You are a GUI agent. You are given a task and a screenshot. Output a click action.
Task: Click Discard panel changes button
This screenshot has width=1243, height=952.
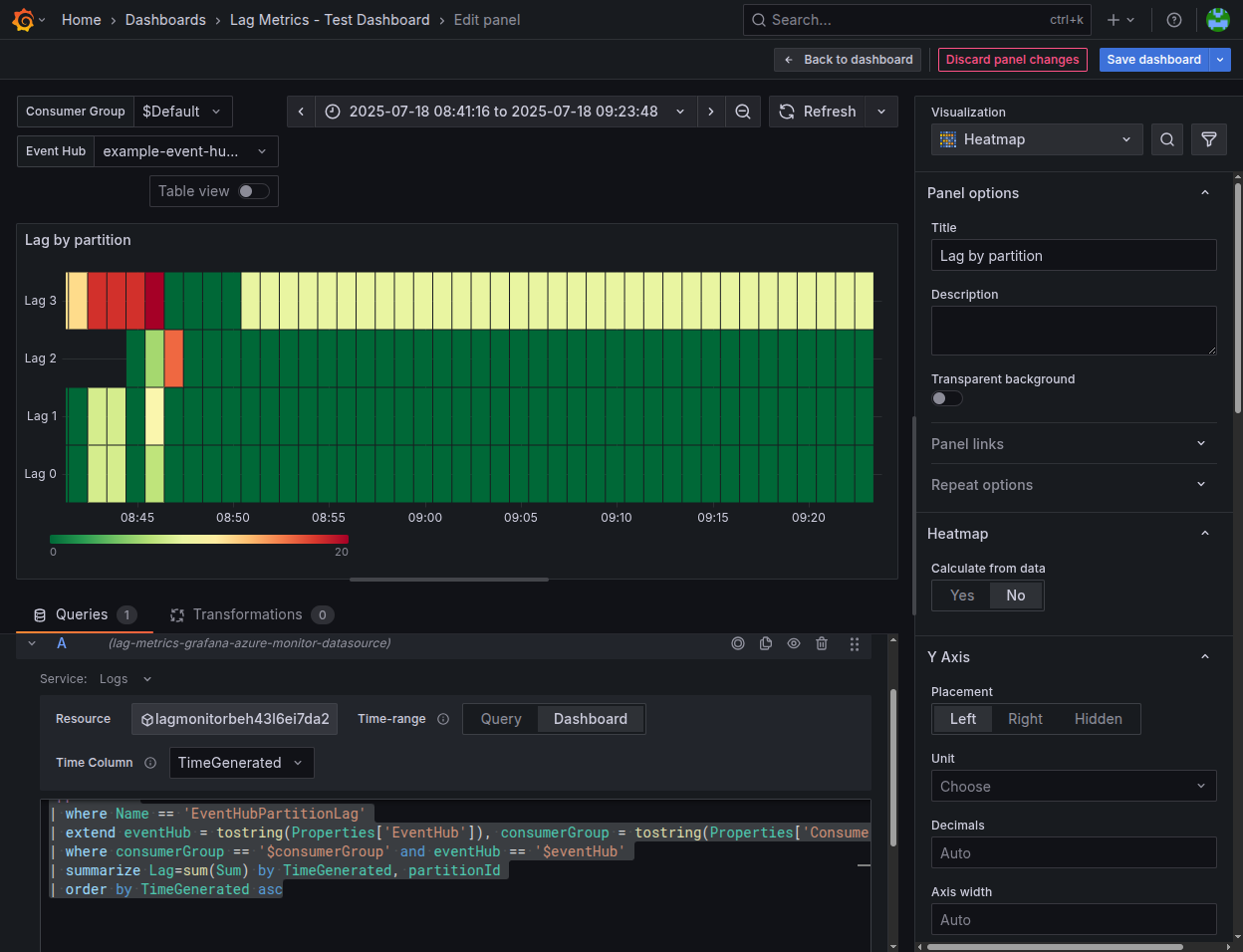coord(1012,60)
